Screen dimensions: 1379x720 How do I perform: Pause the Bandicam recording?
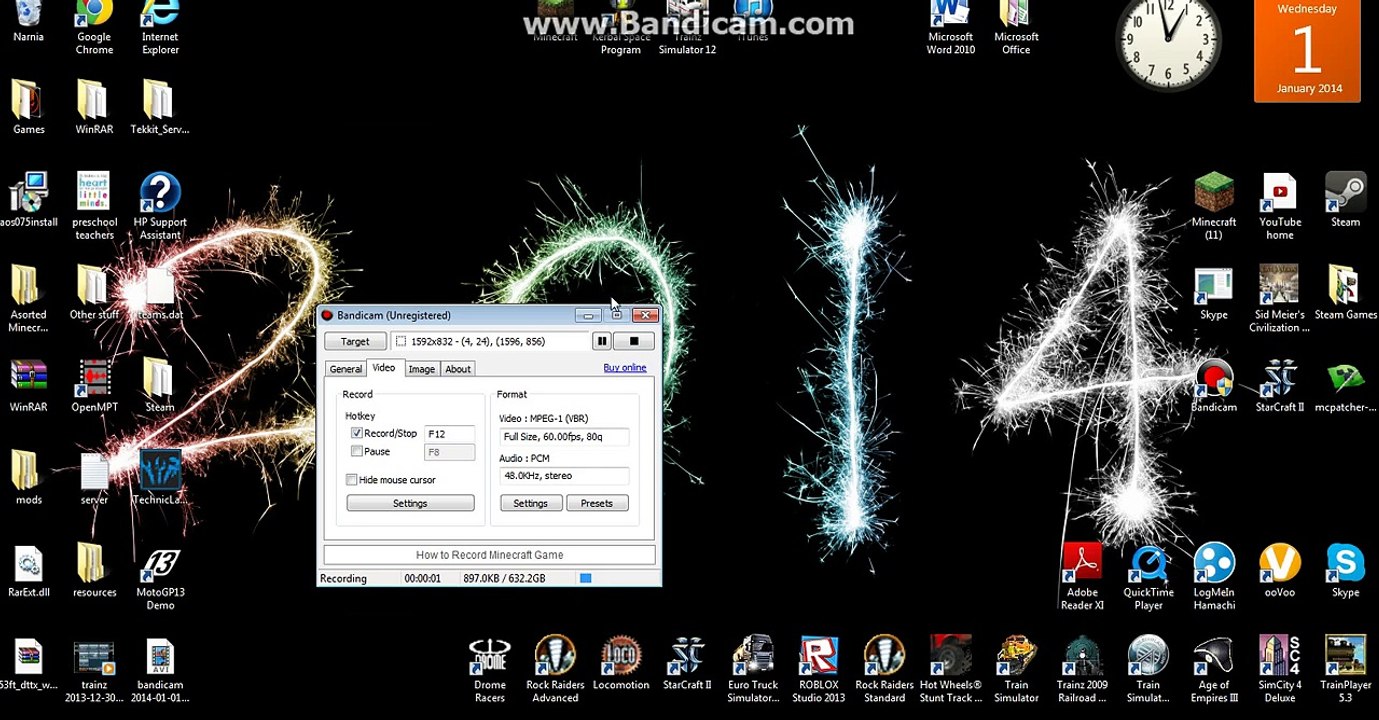[602, 341]
